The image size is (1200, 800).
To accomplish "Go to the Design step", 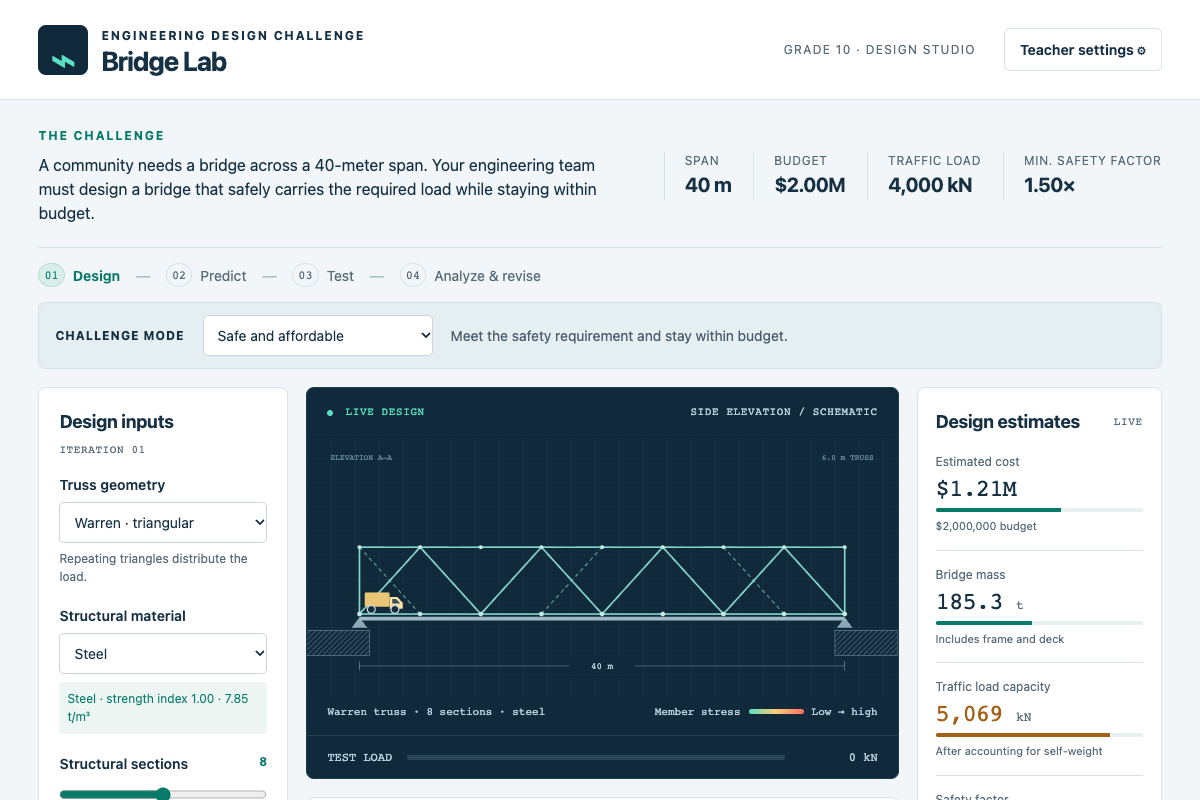I will coord(80,276).
